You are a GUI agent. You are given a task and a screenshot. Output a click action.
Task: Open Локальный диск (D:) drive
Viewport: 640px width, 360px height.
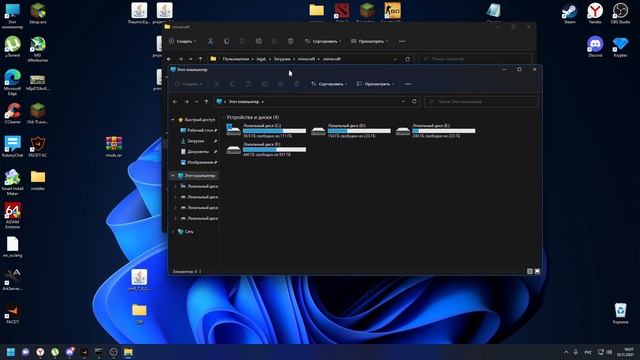(x=351, y=131)
